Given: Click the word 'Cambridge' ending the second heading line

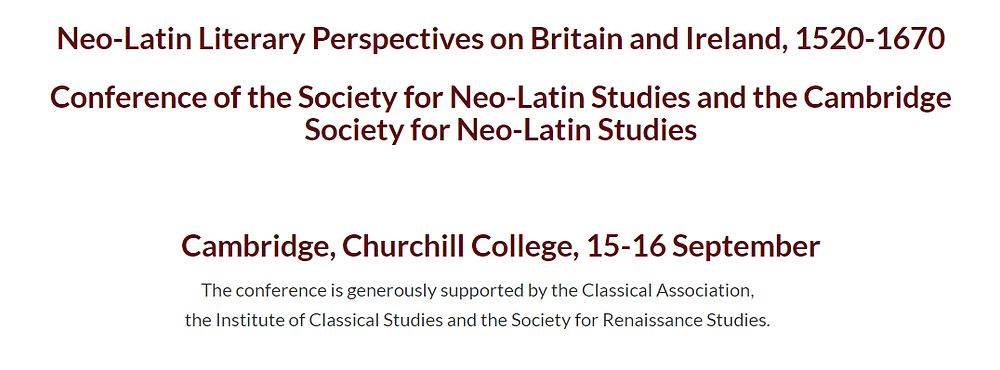Looking at the screenshot, I should (878, 99).
